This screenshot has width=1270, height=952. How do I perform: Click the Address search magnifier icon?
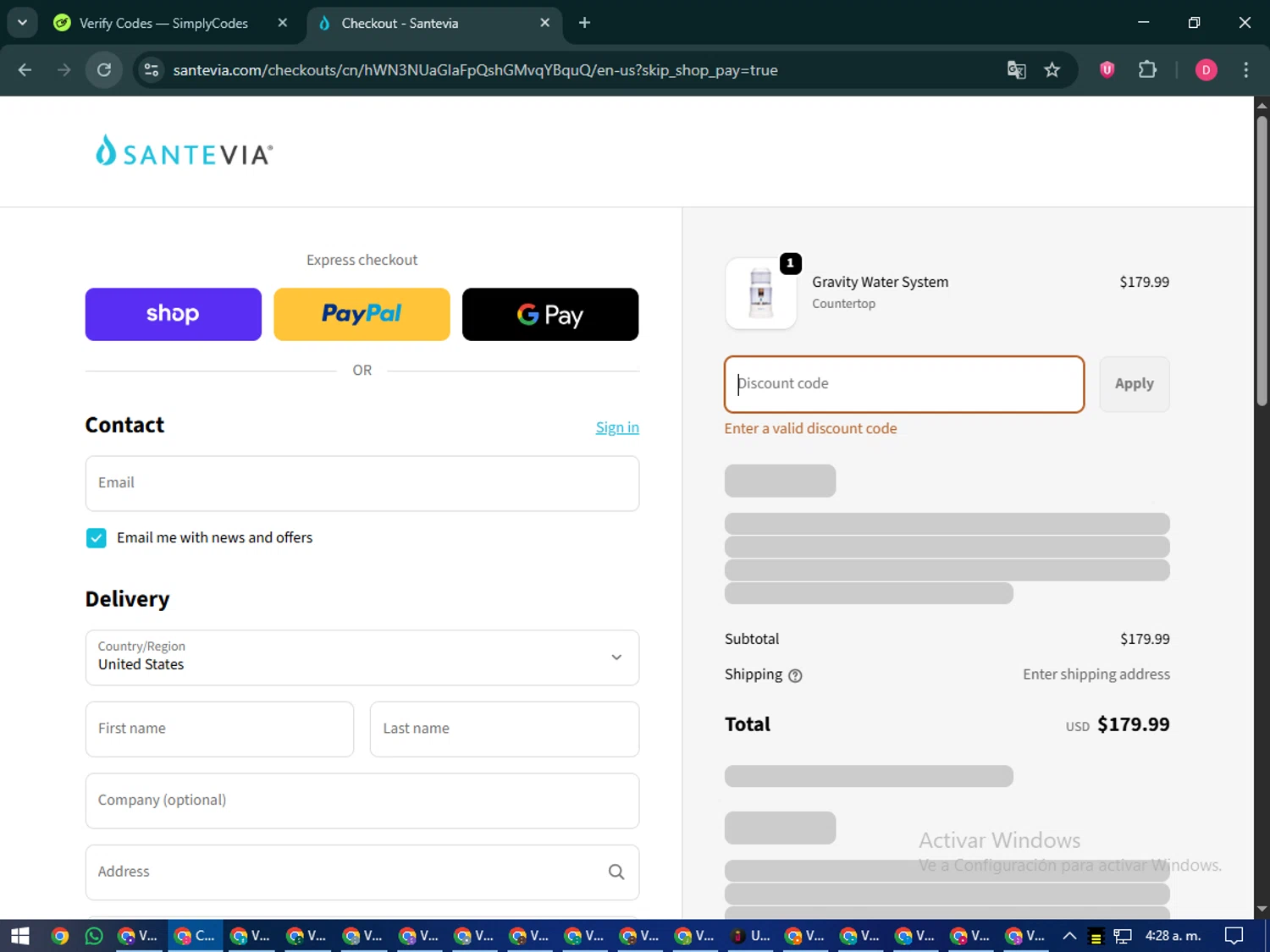(x=616, y=872)
